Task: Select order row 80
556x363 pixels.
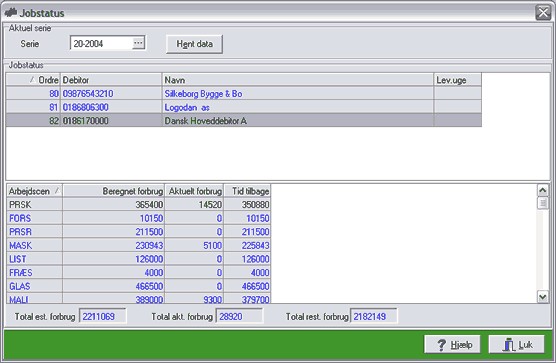Action: click(x=244, y=94)
